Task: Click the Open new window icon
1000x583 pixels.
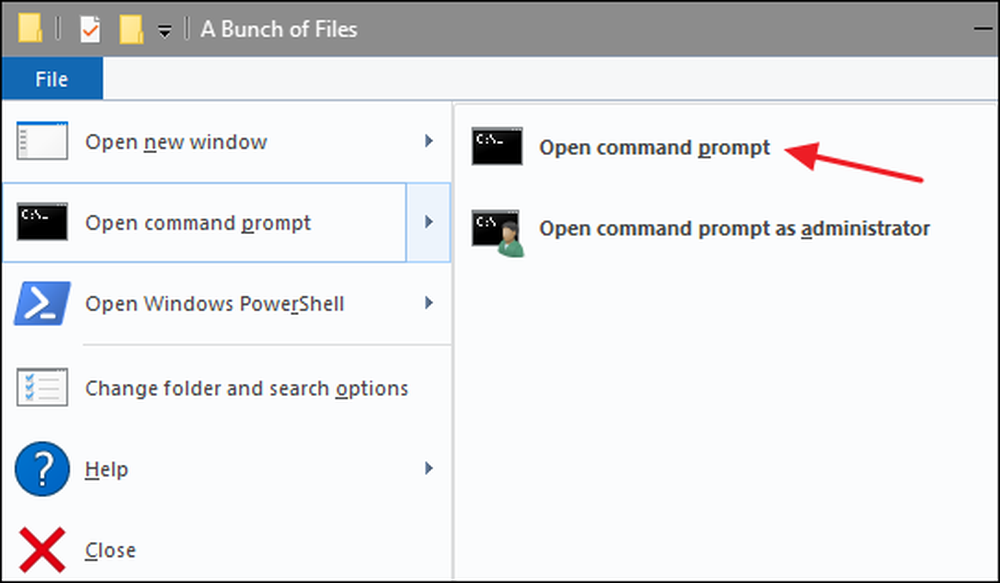Action: point(42,141)
